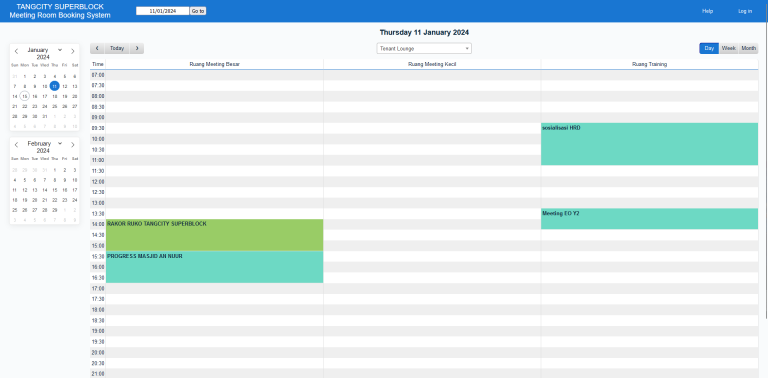Click the Go to button
Image resolution: width=768 pixels, height=378 pixels.
tap(198, 11)
